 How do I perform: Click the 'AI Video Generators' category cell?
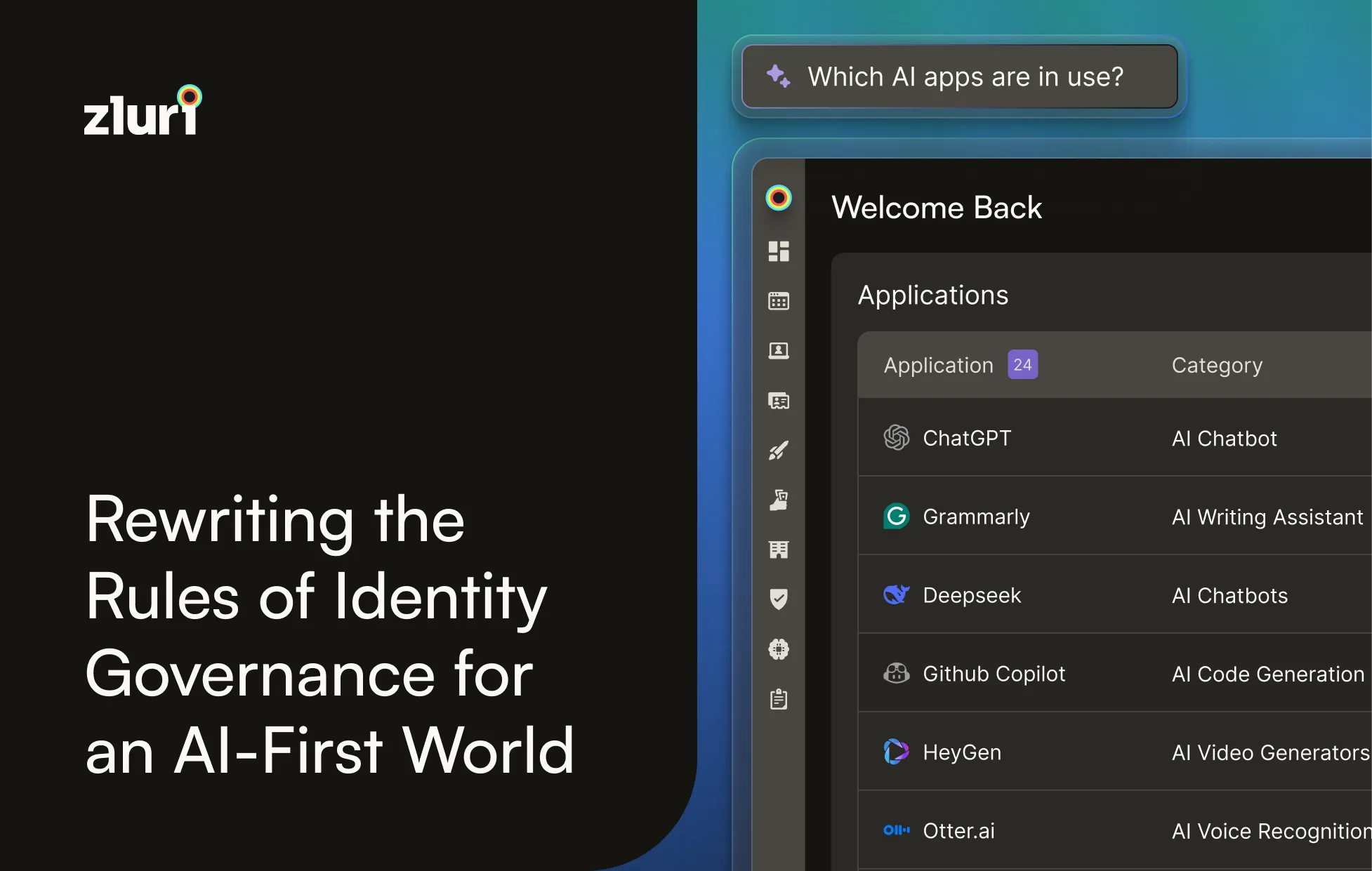coord(1271,753)
